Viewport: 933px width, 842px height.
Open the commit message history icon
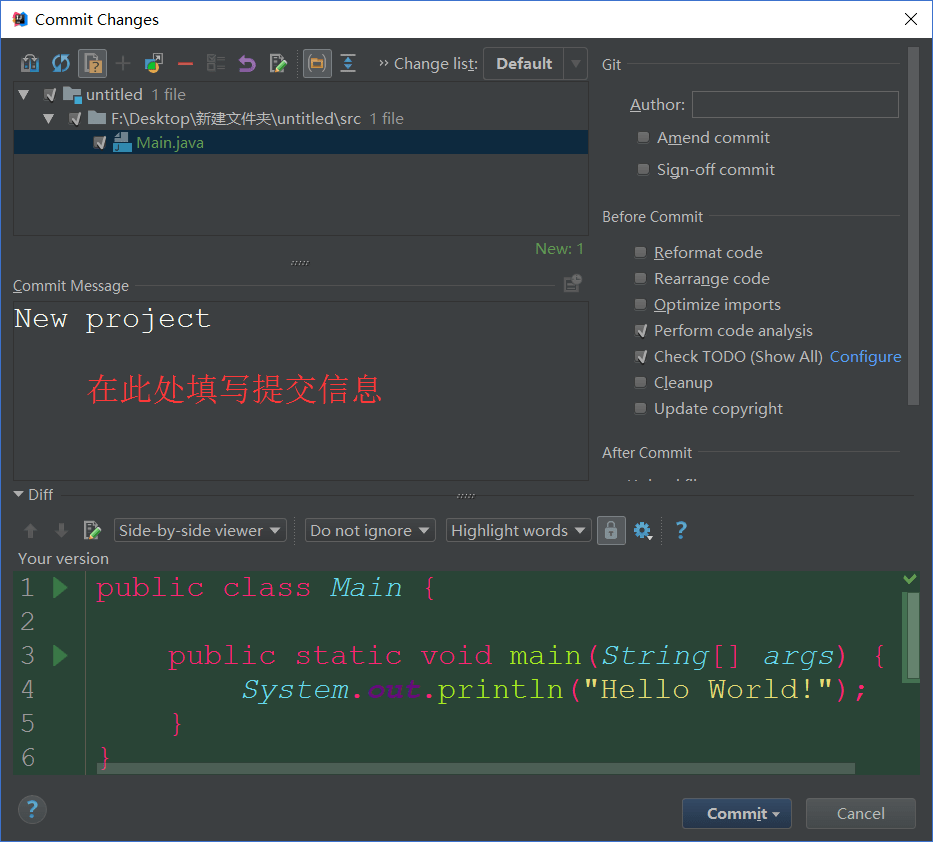click(572, 285)
